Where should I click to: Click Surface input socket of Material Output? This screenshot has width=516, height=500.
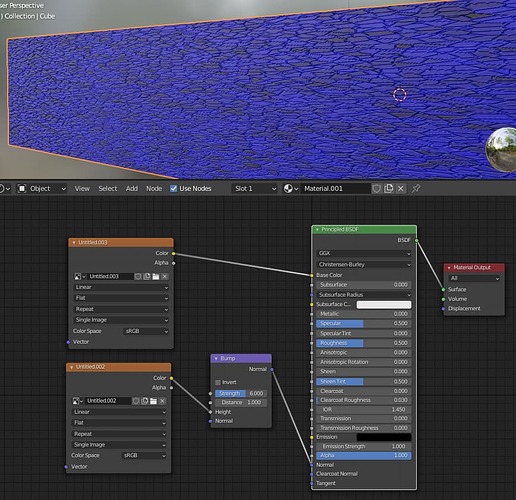coord(443,289)
